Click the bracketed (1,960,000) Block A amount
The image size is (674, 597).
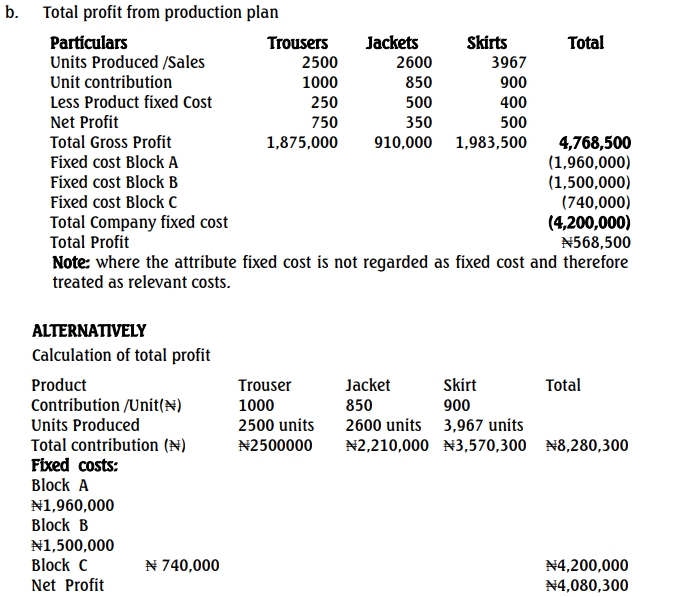[590, 162]
